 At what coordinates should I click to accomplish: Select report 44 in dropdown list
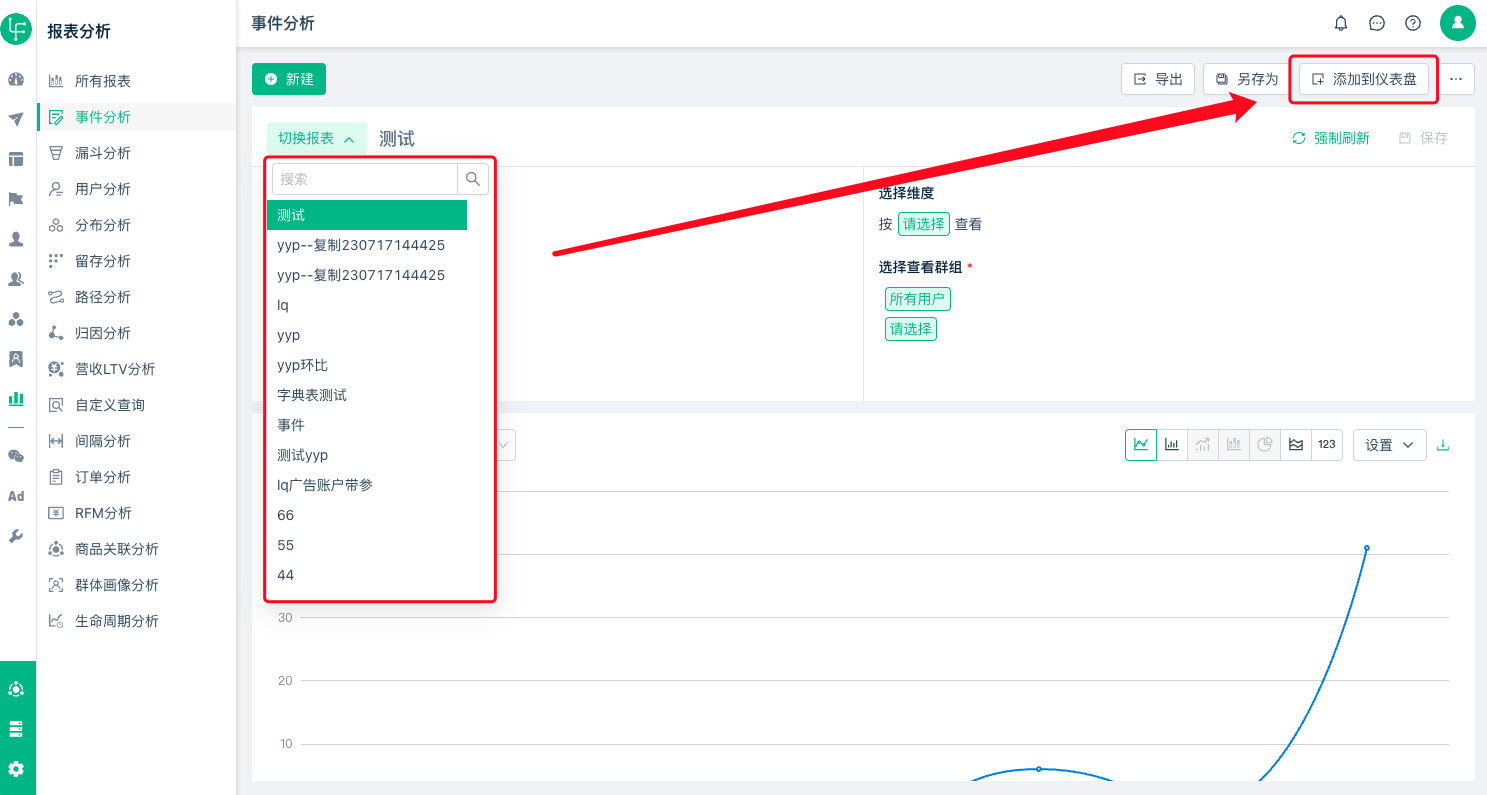(x=367, y=575)
